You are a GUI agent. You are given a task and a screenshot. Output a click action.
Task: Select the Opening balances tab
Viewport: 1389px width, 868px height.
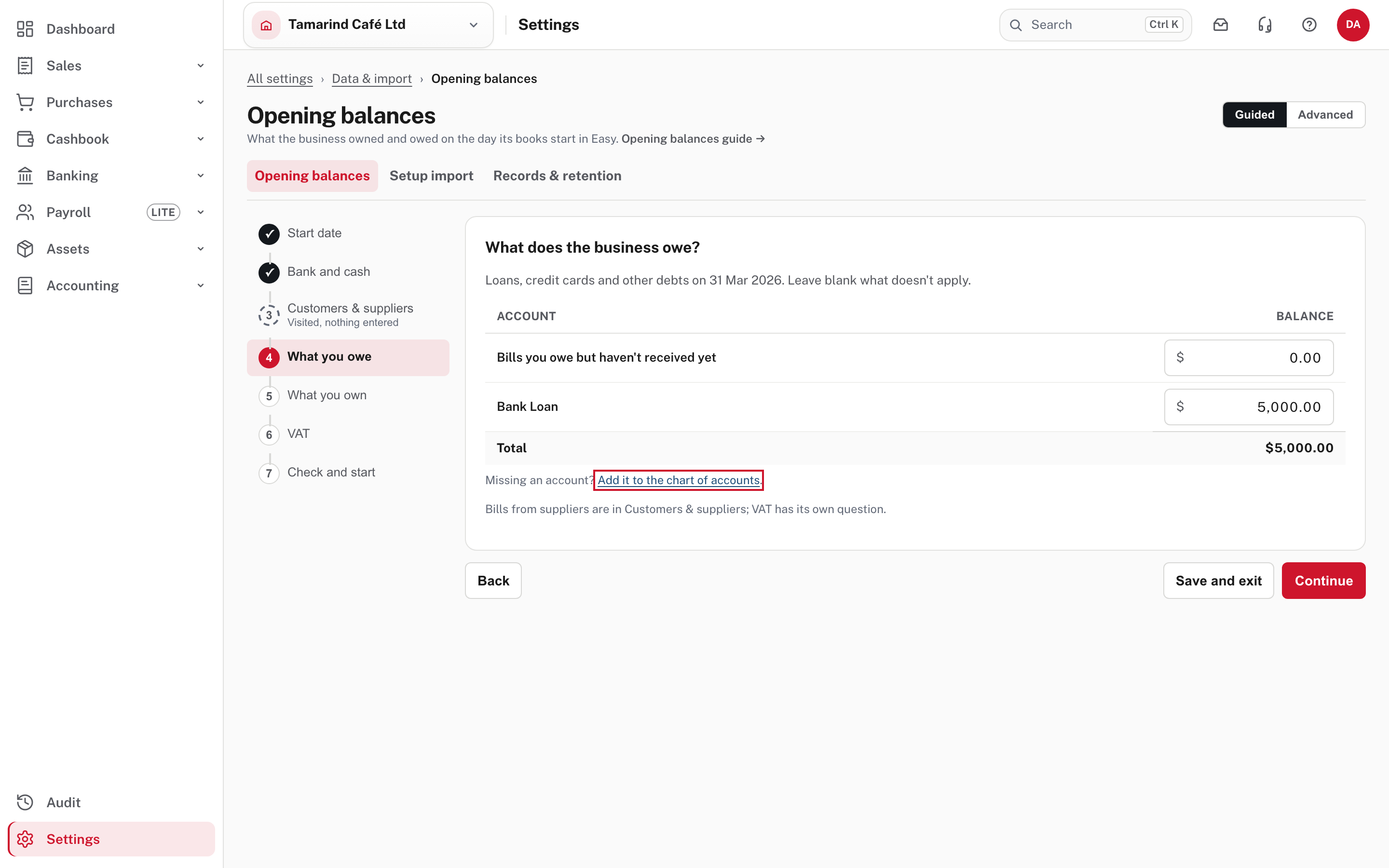coord(312,176)
